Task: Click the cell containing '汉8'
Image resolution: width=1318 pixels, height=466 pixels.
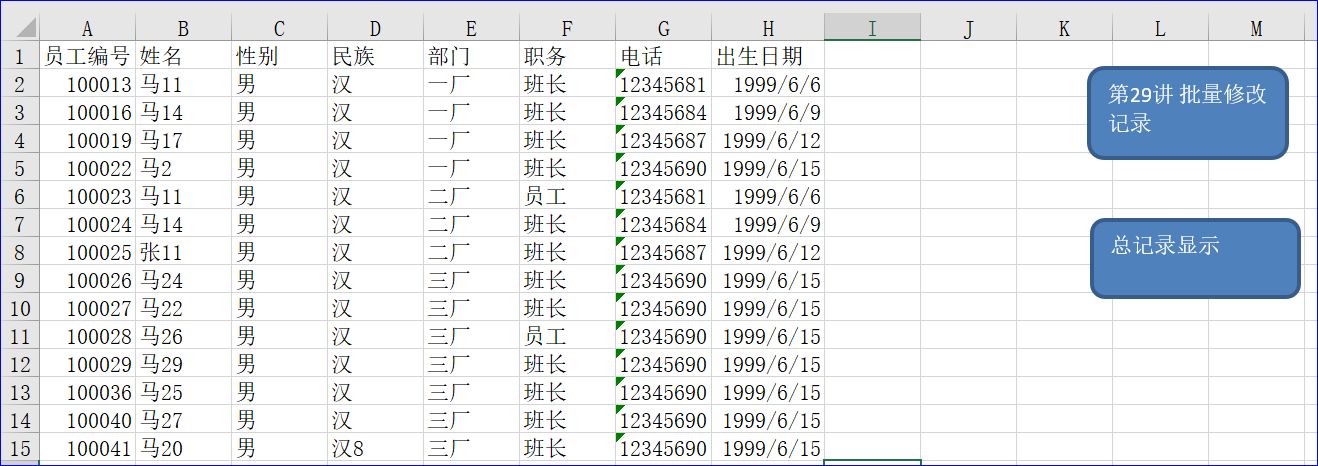Action: pos(376,448)
